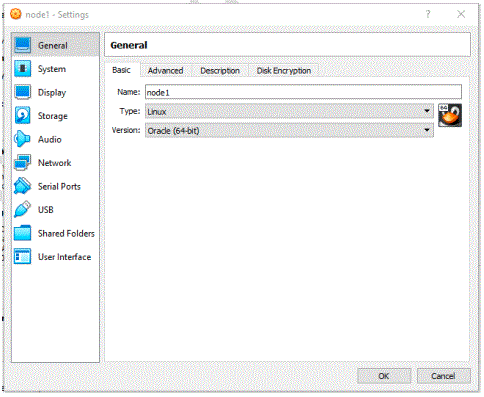Switch to the Disk Encryption tab
Screen dimensions: 484x397
pyautogui.click(x=284, y=71)
